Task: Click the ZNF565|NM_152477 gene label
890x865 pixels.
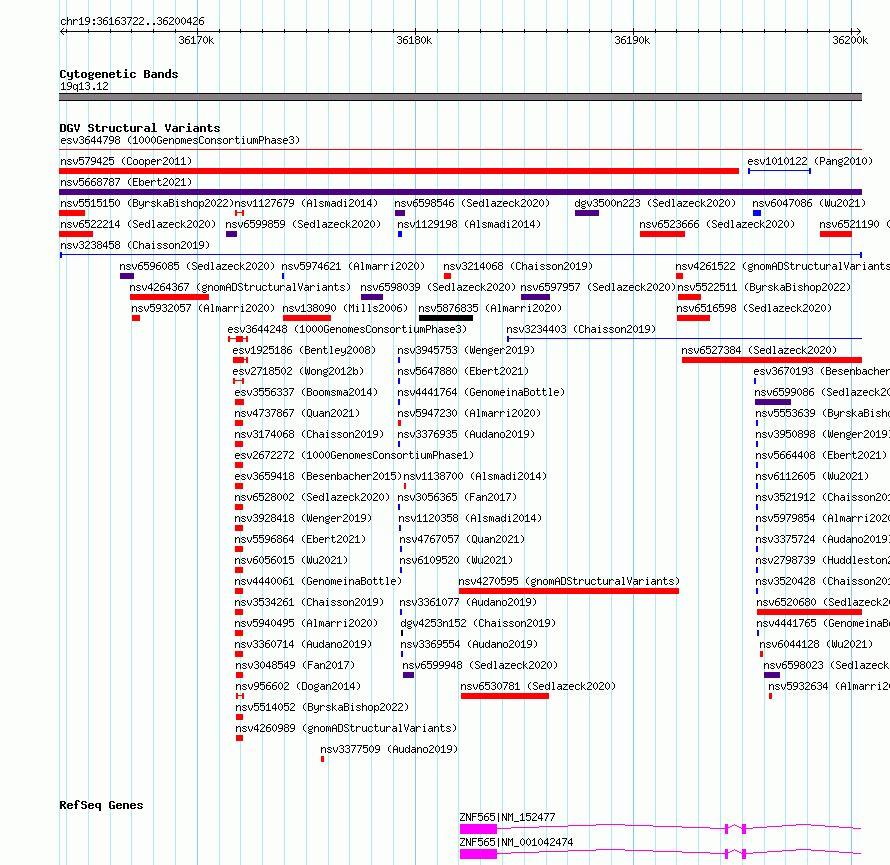Action: (x=507, y=817)
